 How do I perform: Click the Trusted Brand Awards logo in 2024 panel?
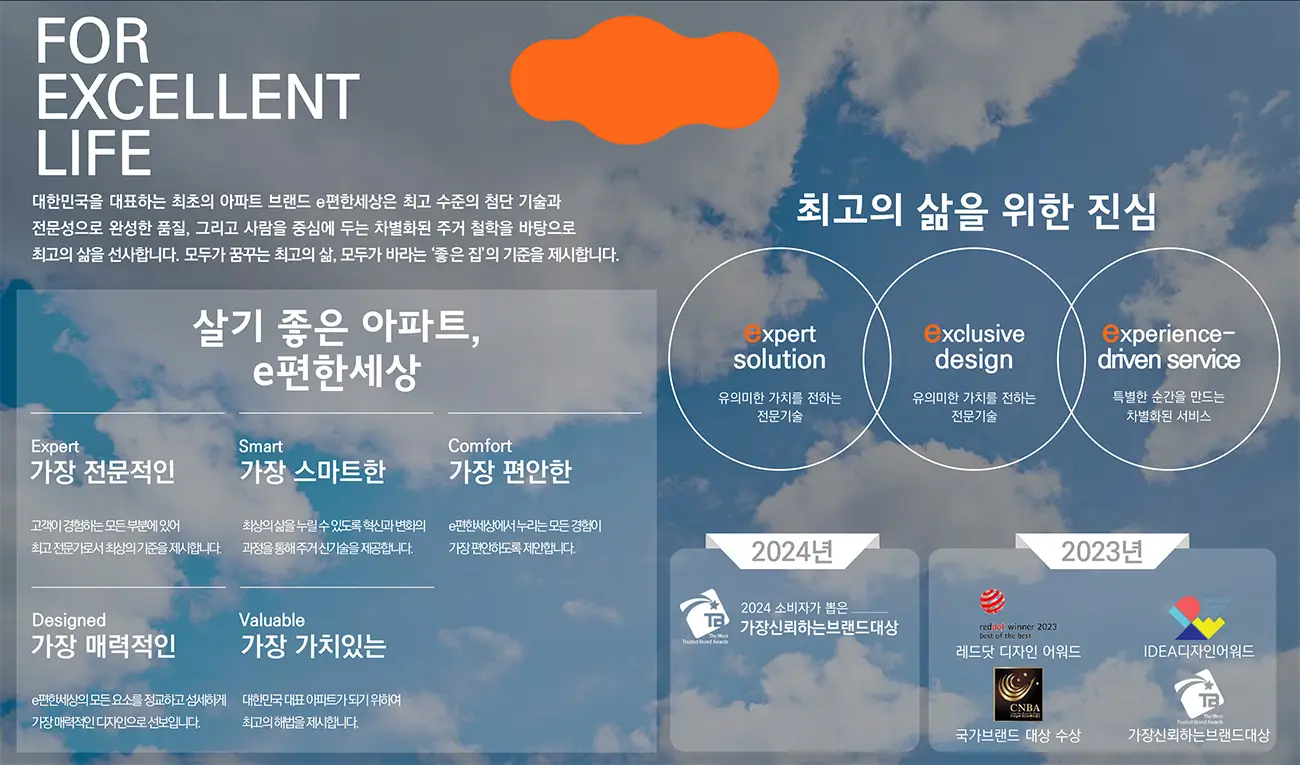tap(705, 616)
